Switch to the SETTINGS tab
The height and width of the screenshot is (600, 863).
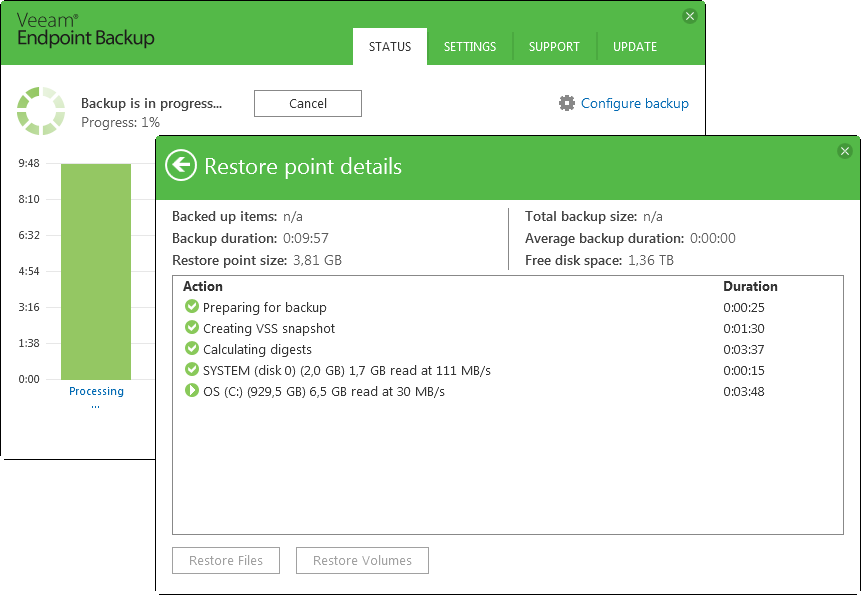click(x=470, y=47)
